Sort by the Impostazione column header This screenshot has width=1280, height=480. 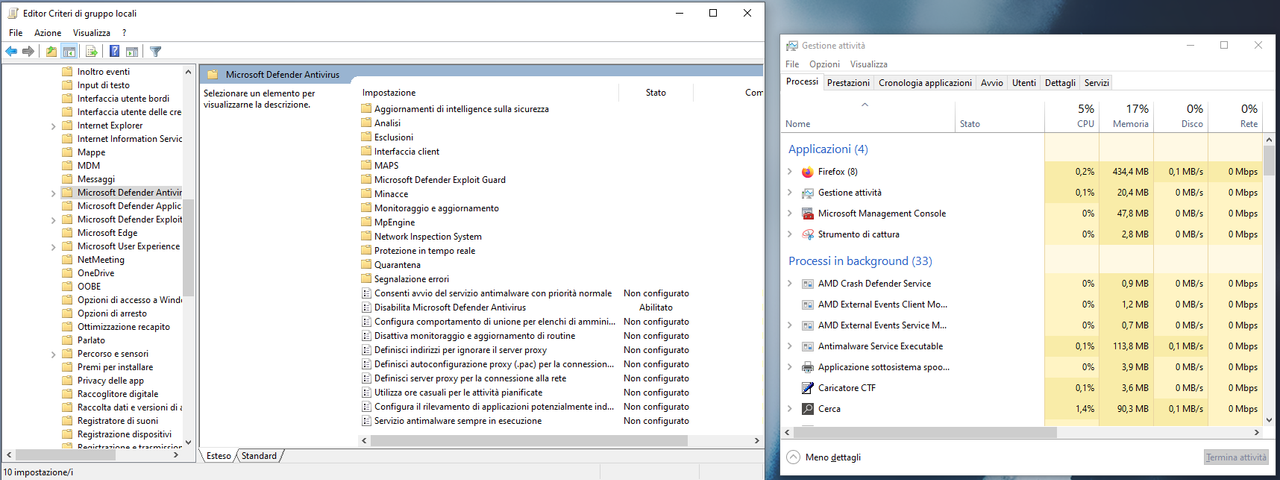[x=488, y=92]
